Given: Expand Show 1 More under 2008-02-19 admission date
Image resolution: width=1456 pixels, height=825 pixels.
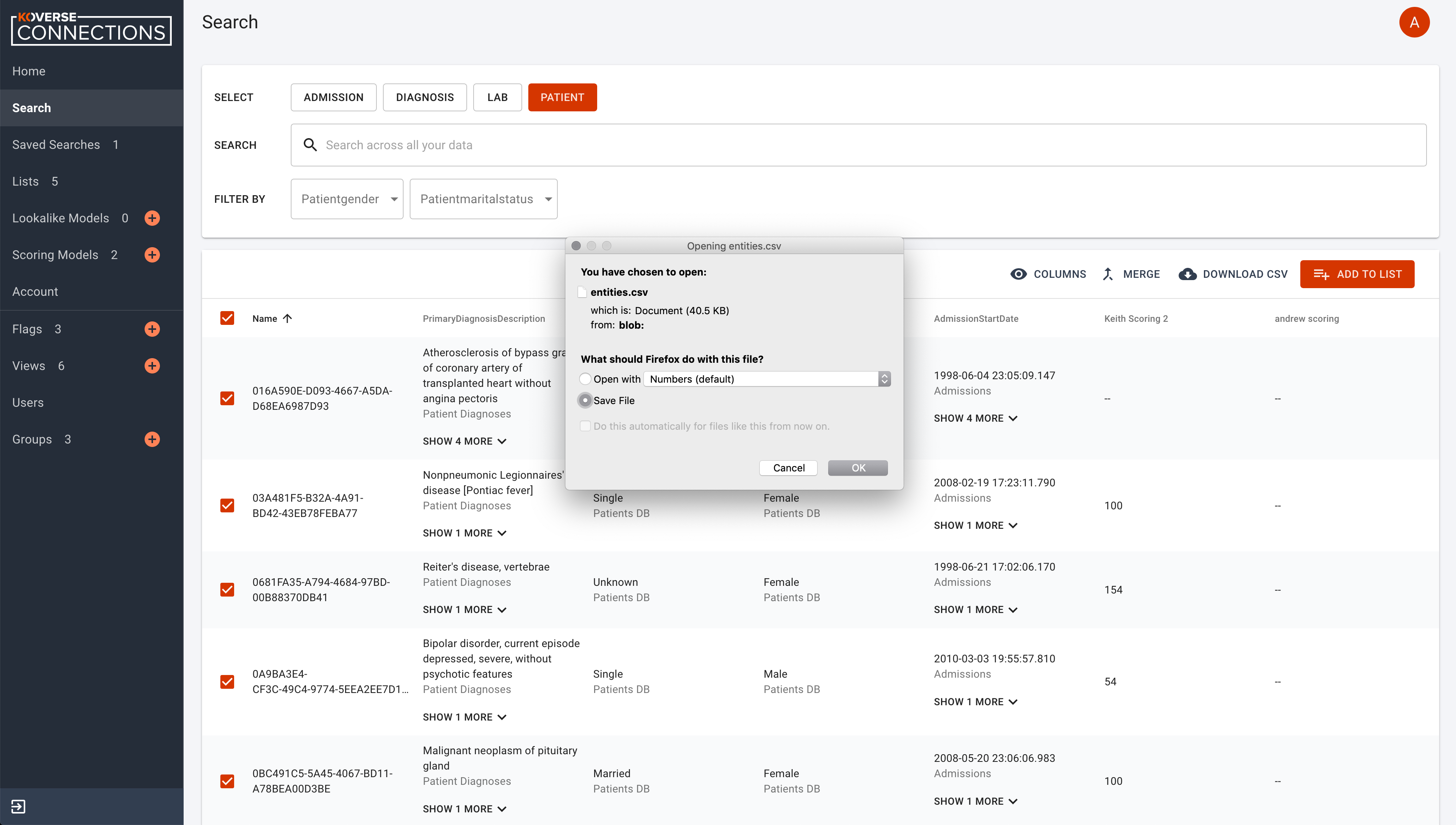Looking at the screenshot, I should pyautogui.click(x=975, y=525).
